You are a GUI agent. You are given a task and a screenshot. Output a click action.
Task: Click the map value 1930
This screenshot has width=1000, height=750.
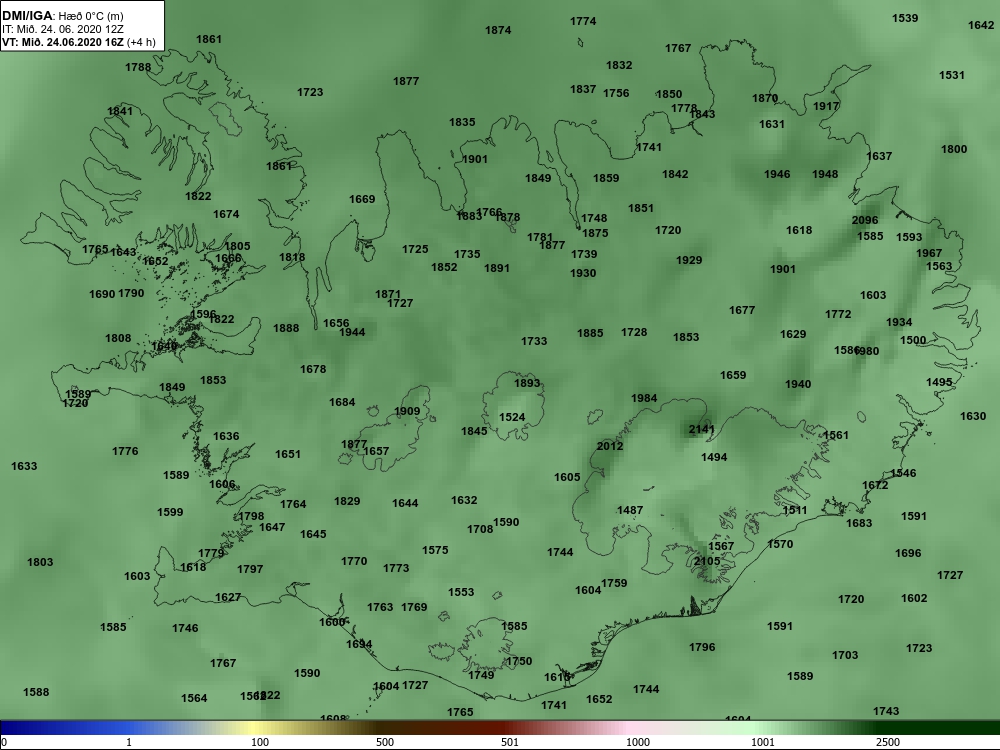click(x=584, y=273)
